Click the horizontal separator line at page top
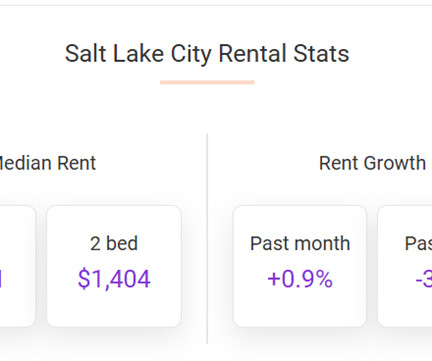Image resolution: width=432 pixels, height=361 pixels. tap(216, 5)
